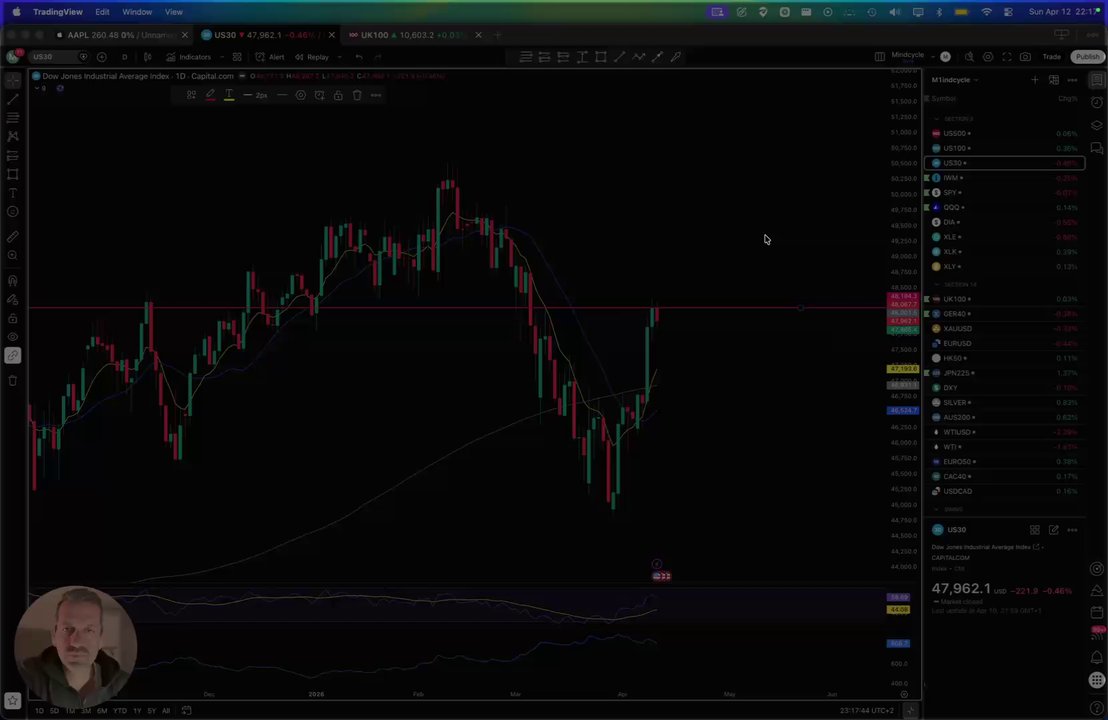Open the D interval selector
Image resolution: width=1108 pixels, height=720 pixels.
(124, 57)
